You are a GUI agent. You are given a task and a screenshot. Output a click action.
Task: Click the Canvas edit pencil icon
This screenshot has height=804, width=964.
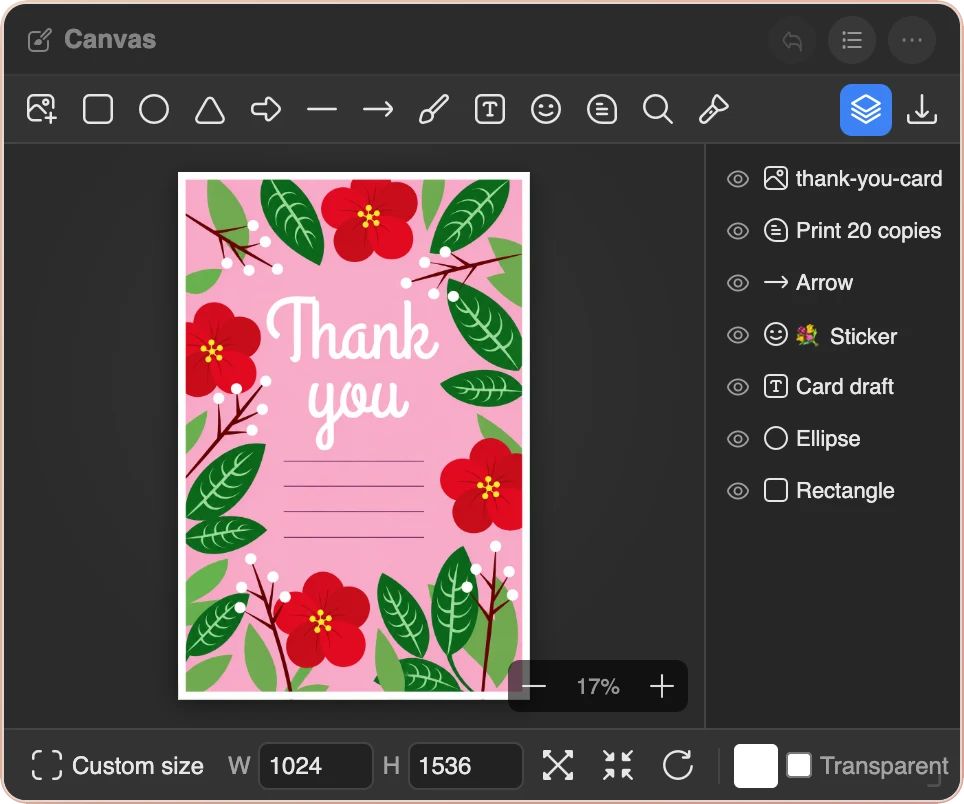tap(39, 41)
